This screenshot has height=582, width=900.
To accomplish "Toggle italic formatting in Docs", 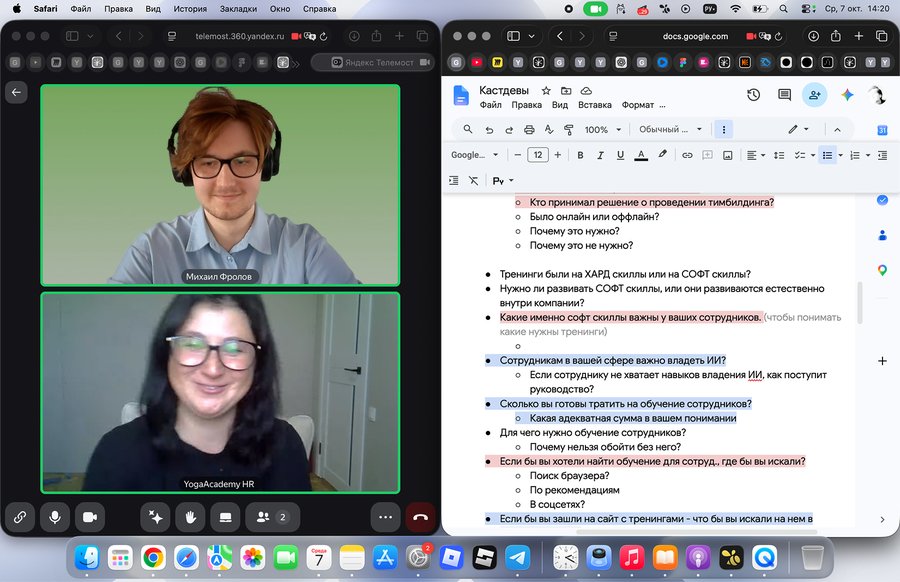I will [x=600, y=155].
